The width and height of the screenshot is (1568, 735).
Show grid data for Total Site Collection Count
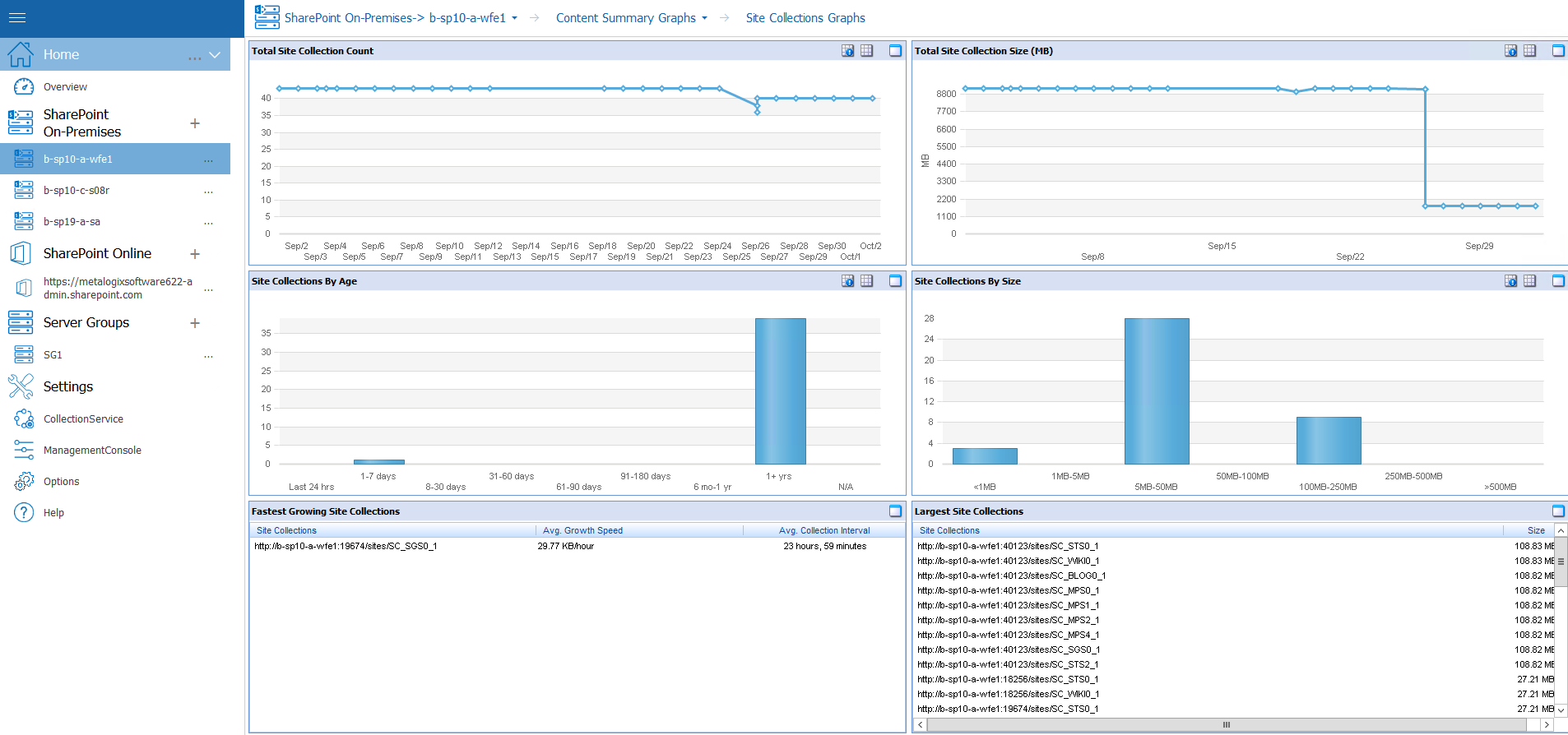tap(866, 51)
